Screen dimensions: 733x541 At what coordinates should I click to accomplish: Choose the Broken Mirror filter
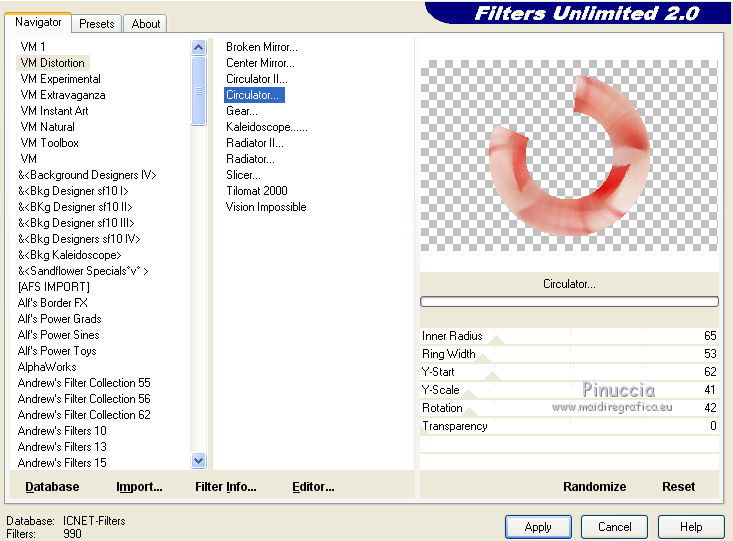[x=261, y=47]
